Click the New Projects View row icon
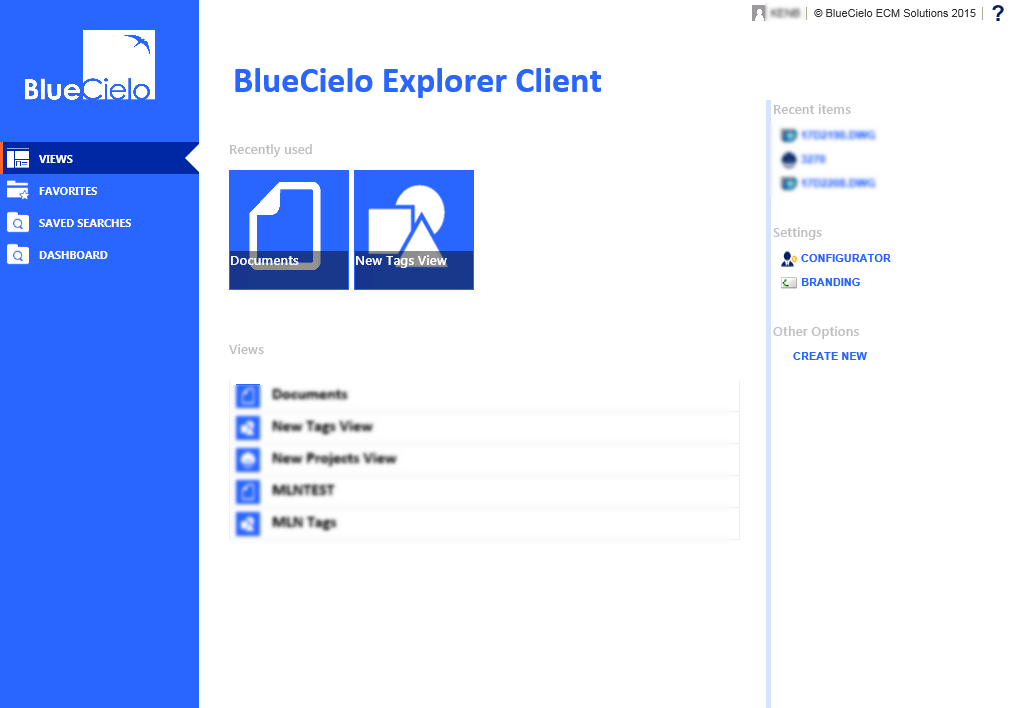1010x708 pixels. point(248,459)
